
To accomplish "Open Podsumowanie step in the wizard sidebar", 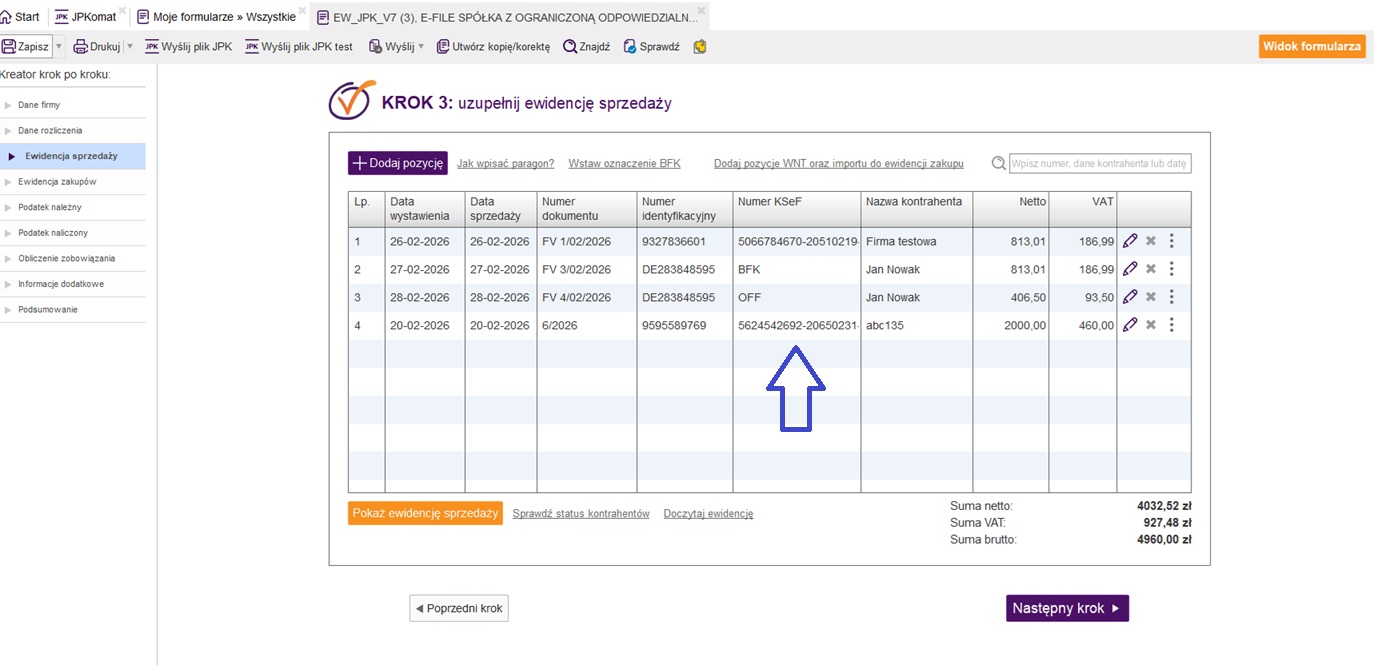I will pos(47,310).
